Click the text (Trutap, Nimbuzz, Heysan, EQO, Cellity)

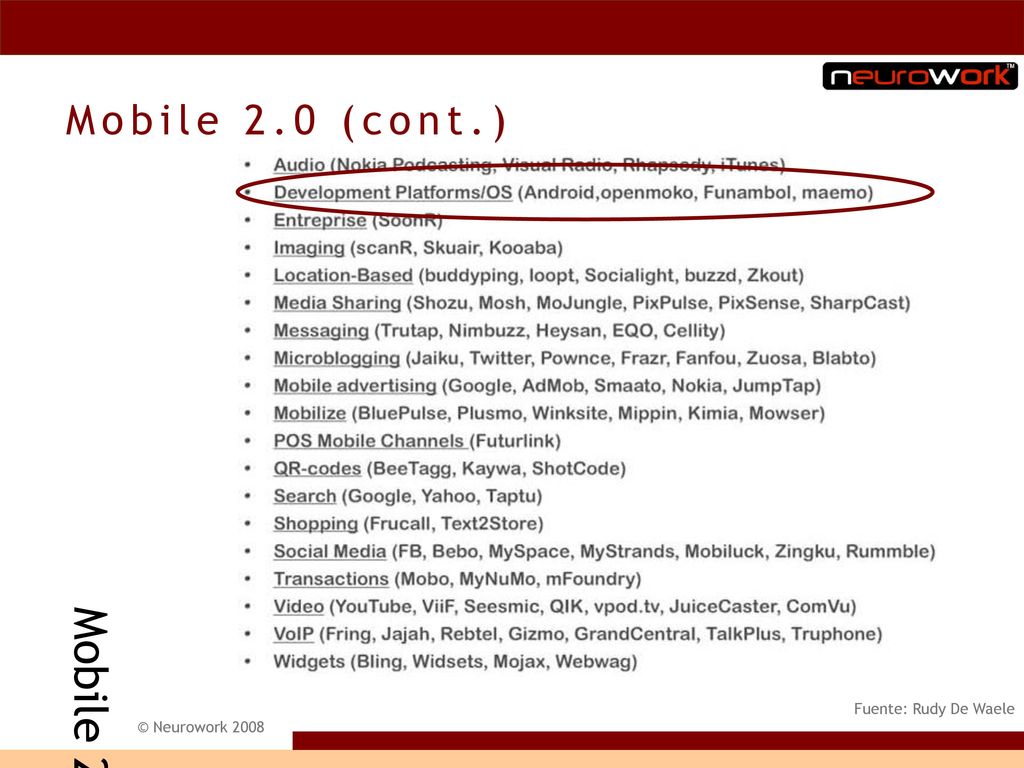pos(550,330)
